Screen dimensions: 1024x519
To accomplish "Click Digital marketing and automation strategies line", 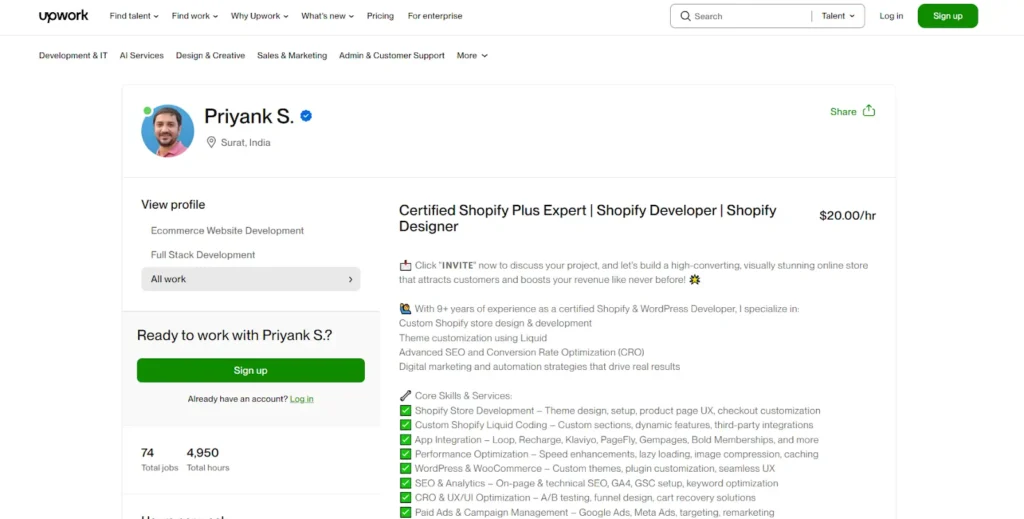I will pyautogui.click(x=539, y=367).
